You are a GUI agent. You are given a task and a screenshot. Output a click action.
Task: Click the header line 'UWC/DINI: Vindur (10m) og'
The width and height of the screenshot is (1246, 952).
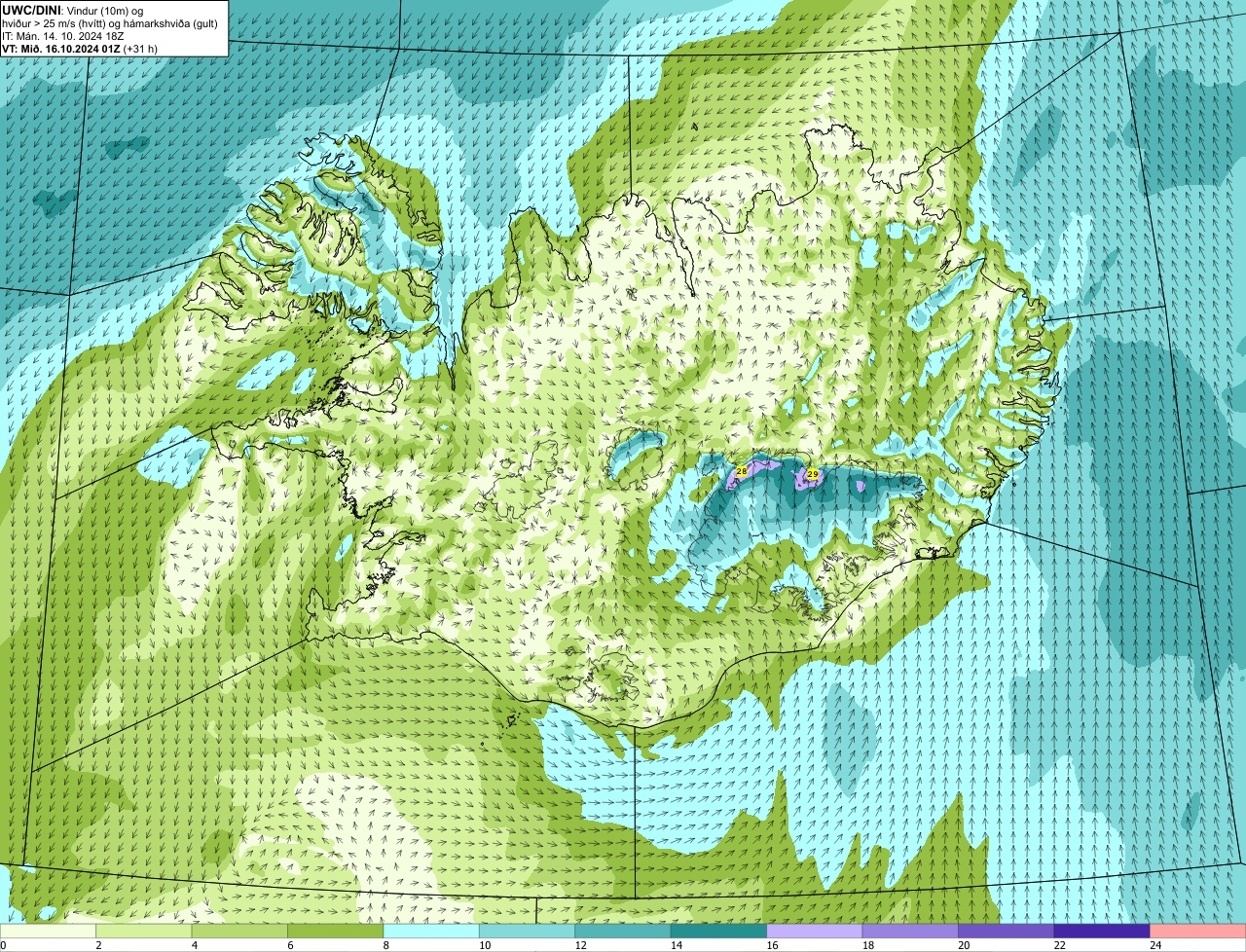pyautogui.click(x=75, y=10)
